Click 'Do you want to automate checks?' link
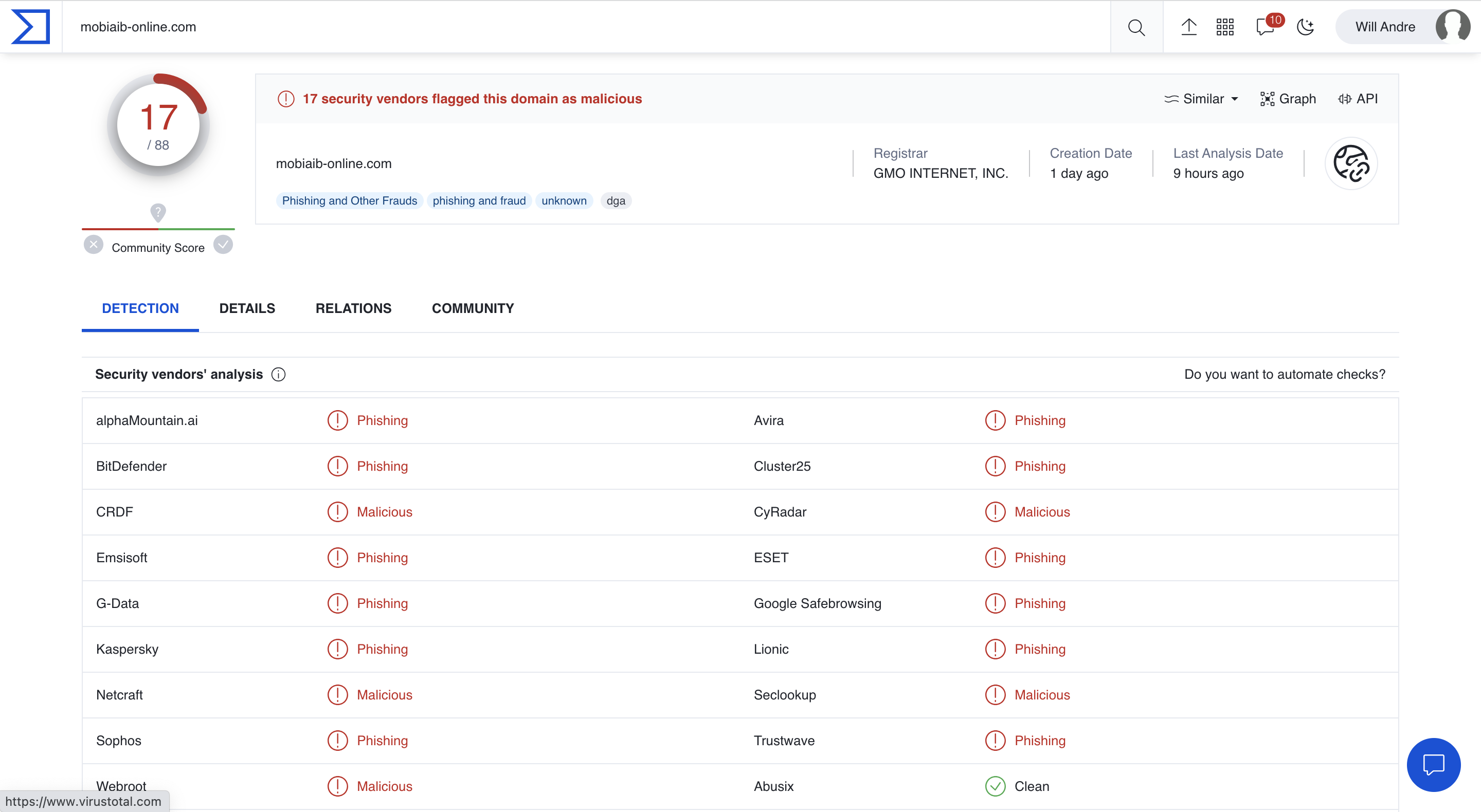Image resolution: width=1481 pixels, height=812 pixels. coord(1285,375)
